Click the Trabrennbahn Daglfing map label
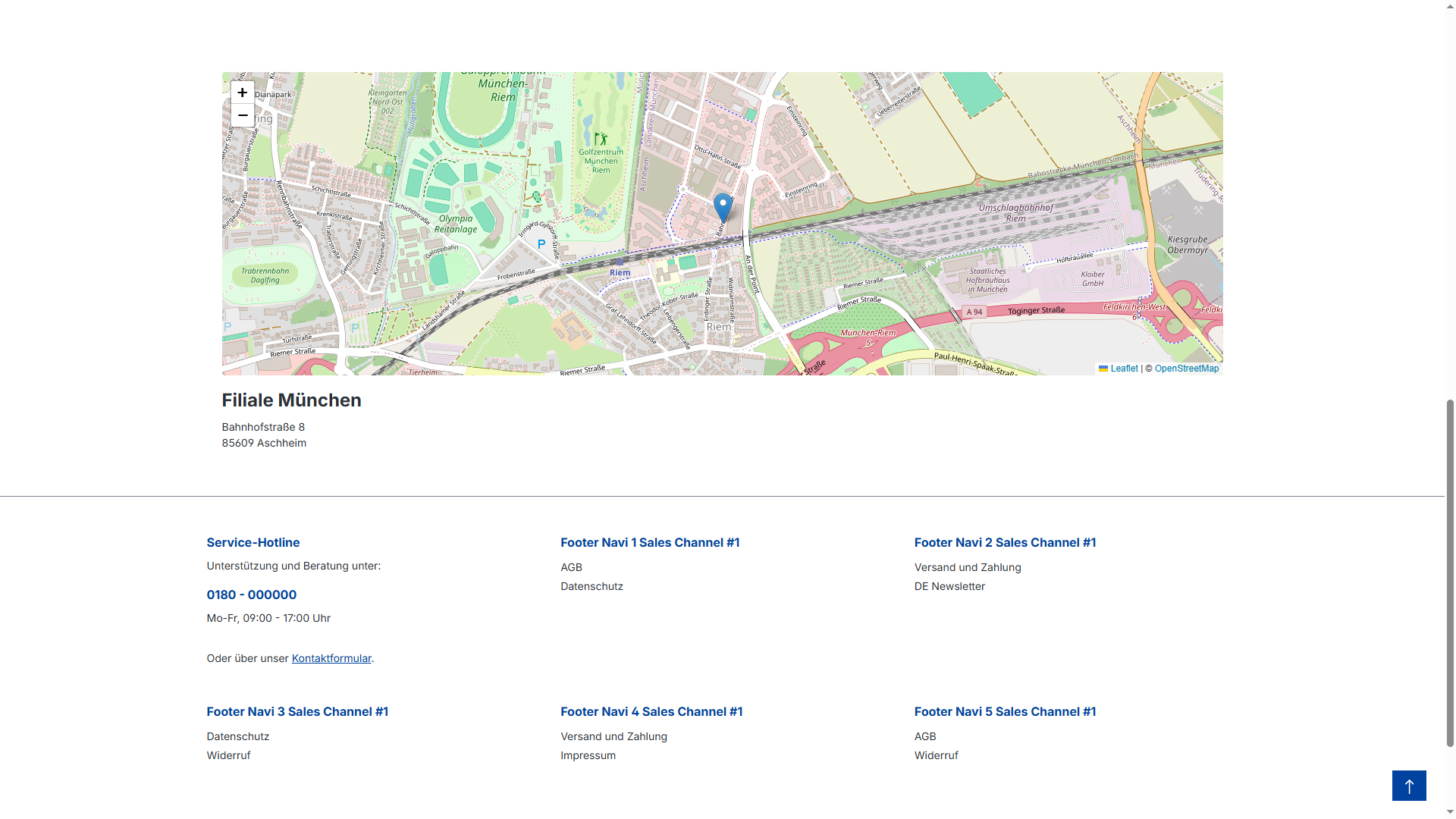The image size is (1456, 819). point(265,275)
